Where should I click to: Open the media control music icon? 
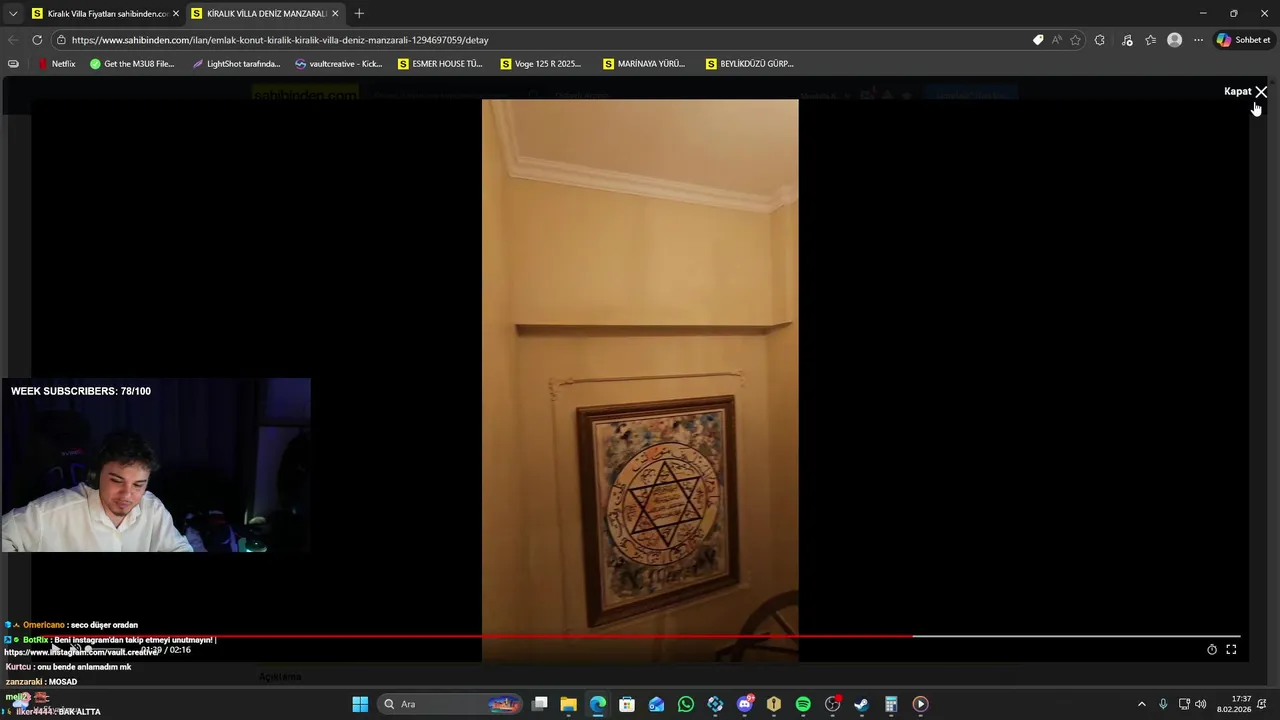1127,40
